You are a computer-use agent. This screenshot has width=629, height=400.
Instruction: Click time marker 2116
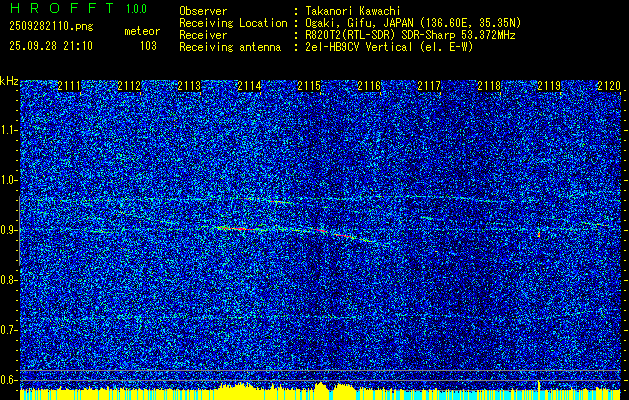[x=369, y=86]
